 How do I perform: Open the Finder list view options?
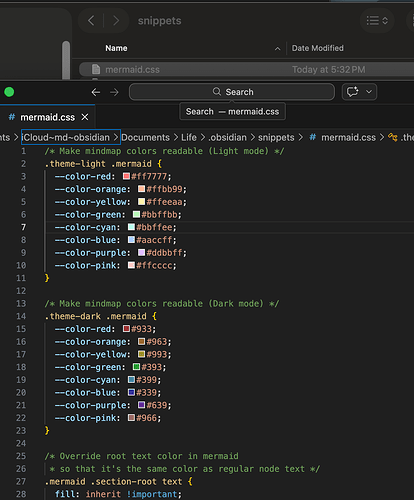pos(377,21)
